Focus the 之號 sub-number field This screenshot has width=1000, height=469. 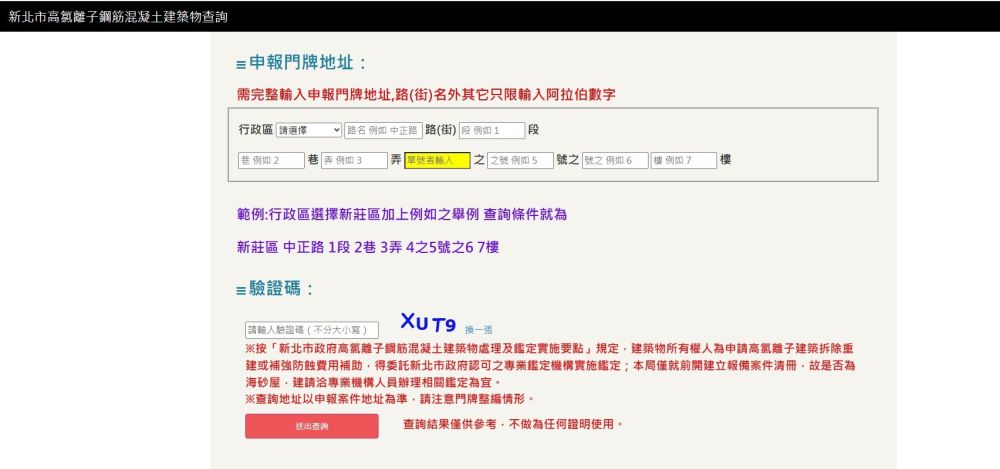point(520,160)
